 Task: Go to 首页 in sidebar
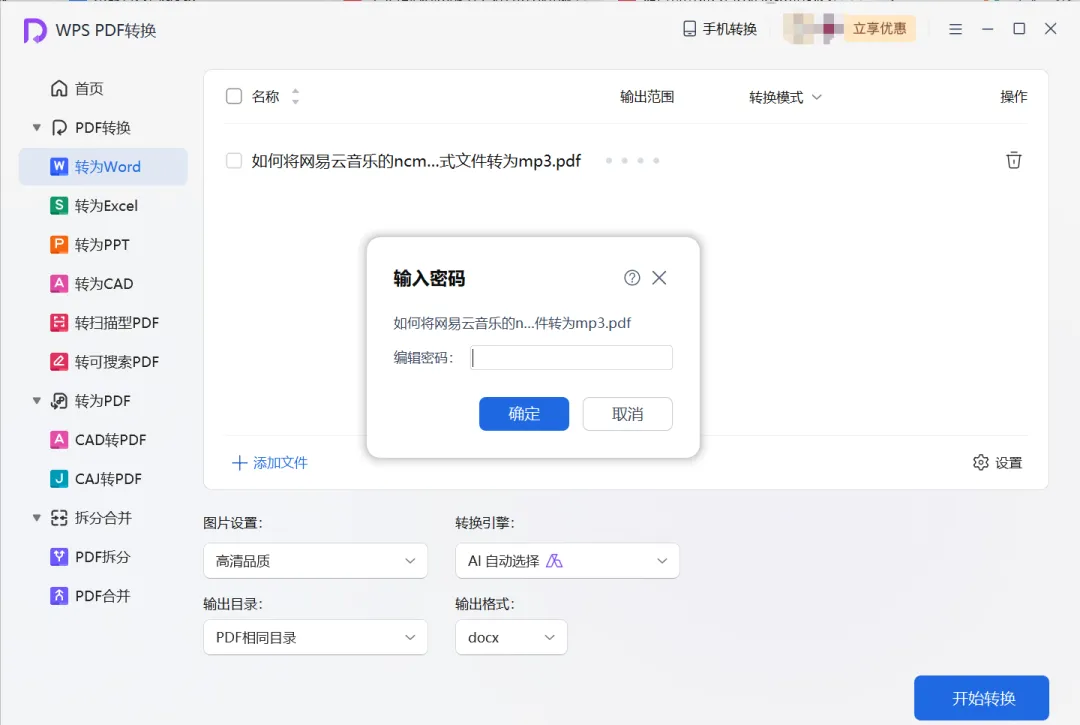pos(103,88)
